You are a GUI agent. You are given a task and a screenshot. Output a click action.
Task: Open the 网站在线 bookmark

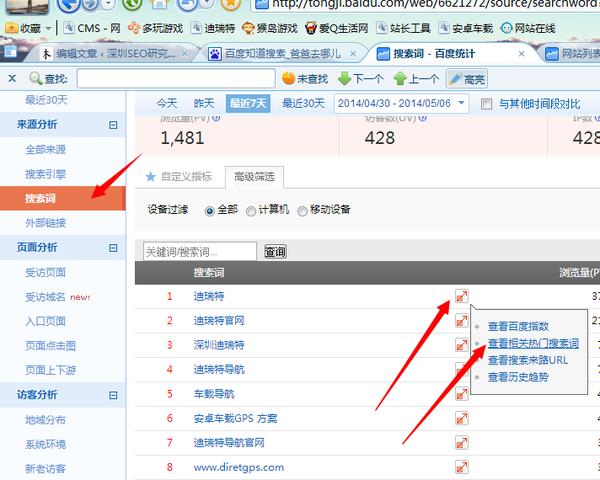tap(528, 28)
